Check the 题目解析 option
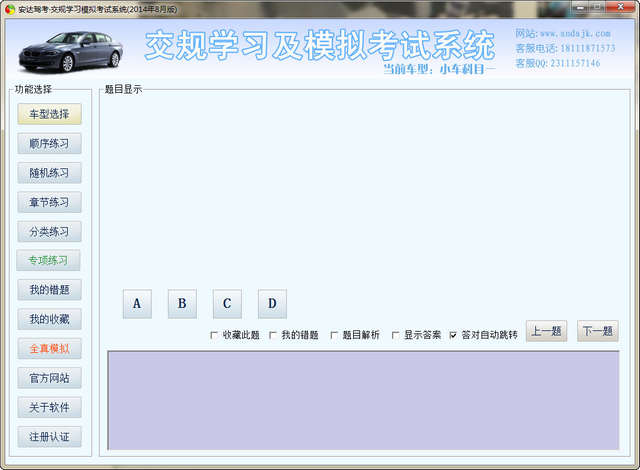Image resolution: width=640 pixels, height=470 pixels. (334, 335)
